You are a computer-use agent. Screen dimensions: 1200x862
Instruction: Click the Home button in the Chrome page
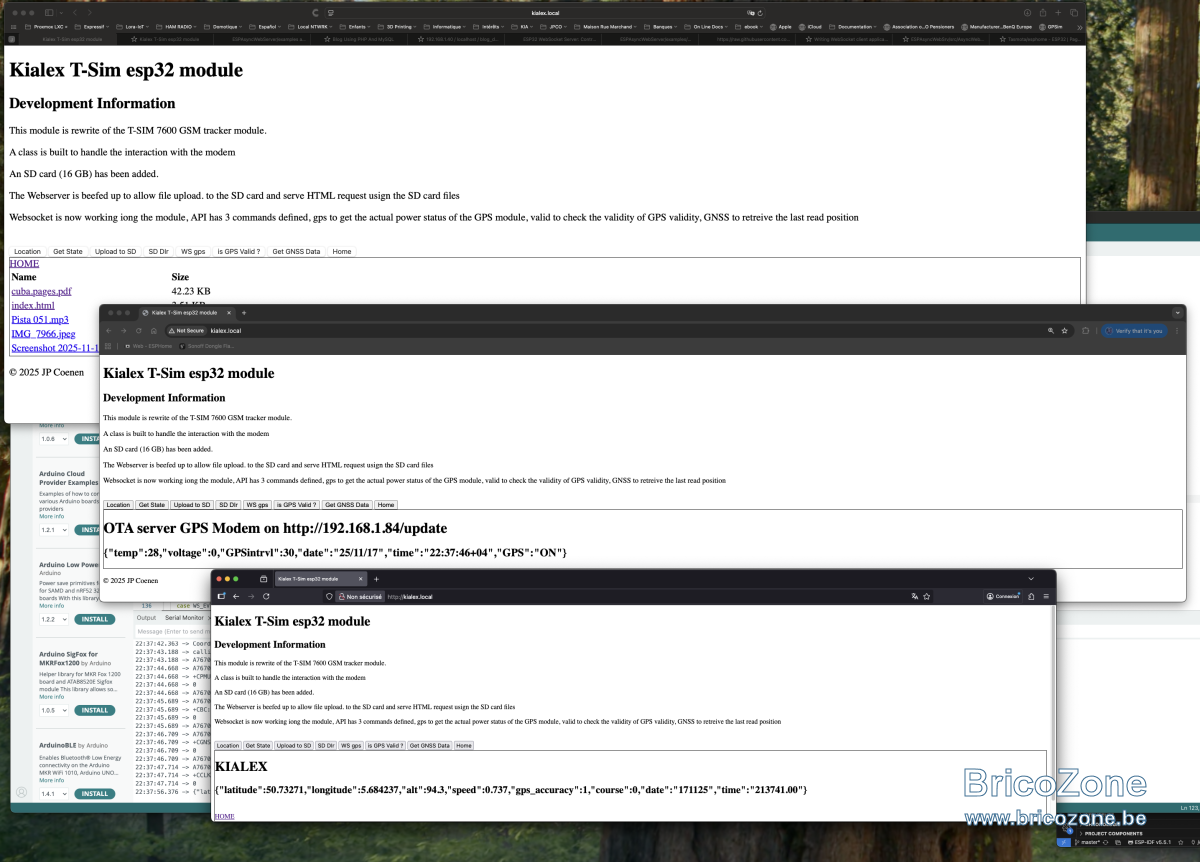(386, 505)
